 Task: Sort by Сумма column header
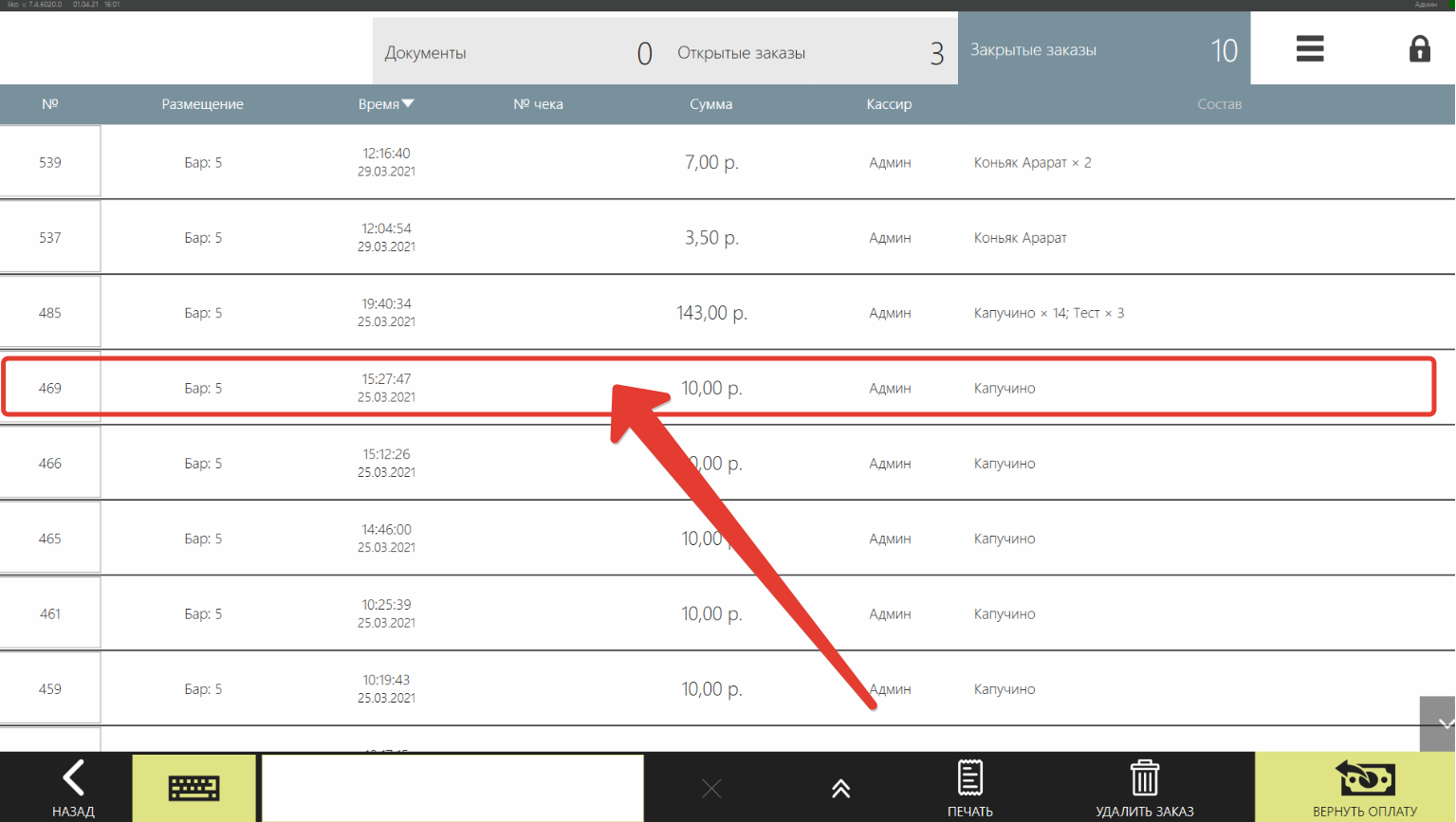click(710, 104)
